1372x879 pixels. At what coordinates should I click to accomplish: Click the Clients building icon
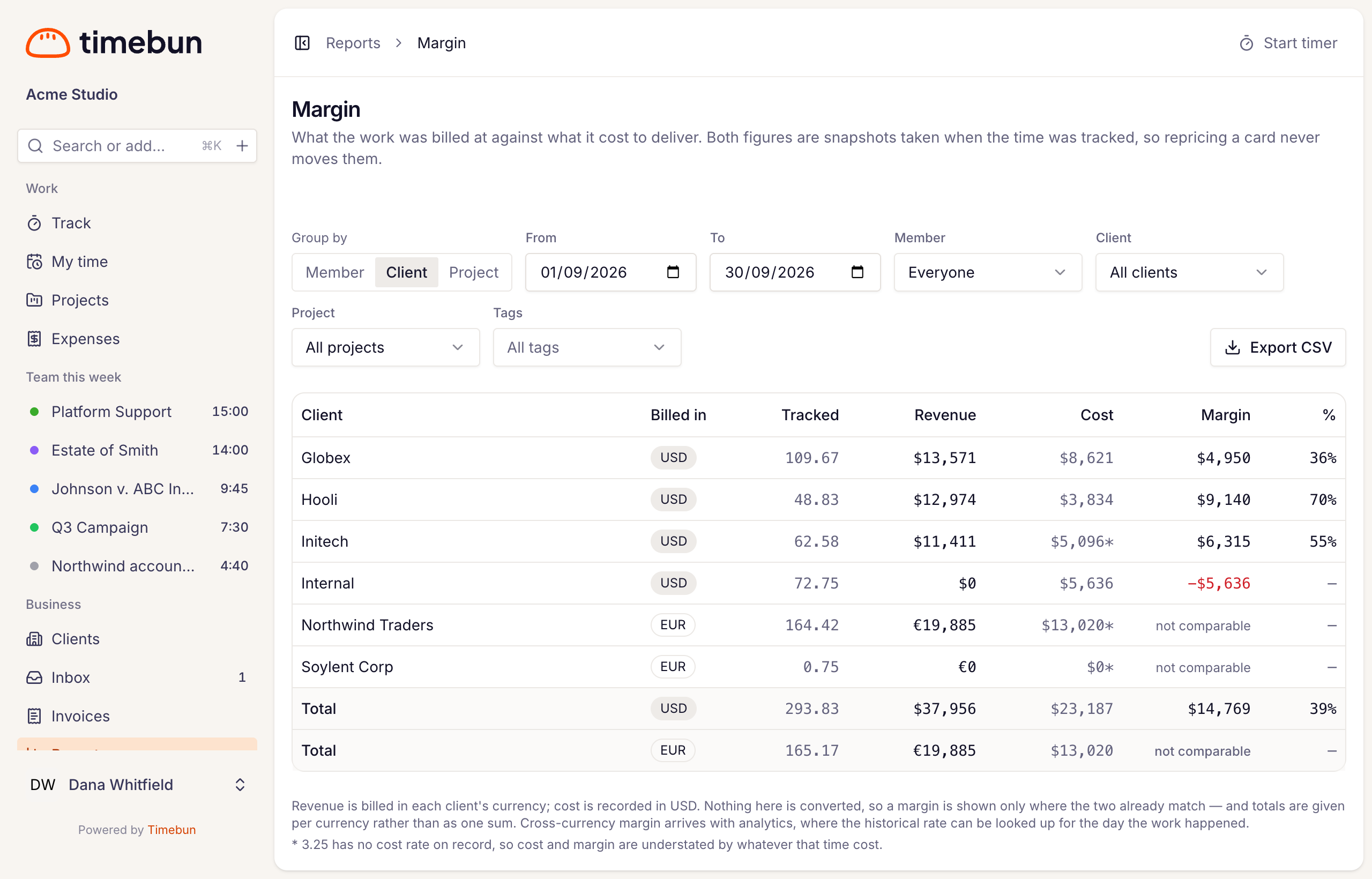click(34, 639)
